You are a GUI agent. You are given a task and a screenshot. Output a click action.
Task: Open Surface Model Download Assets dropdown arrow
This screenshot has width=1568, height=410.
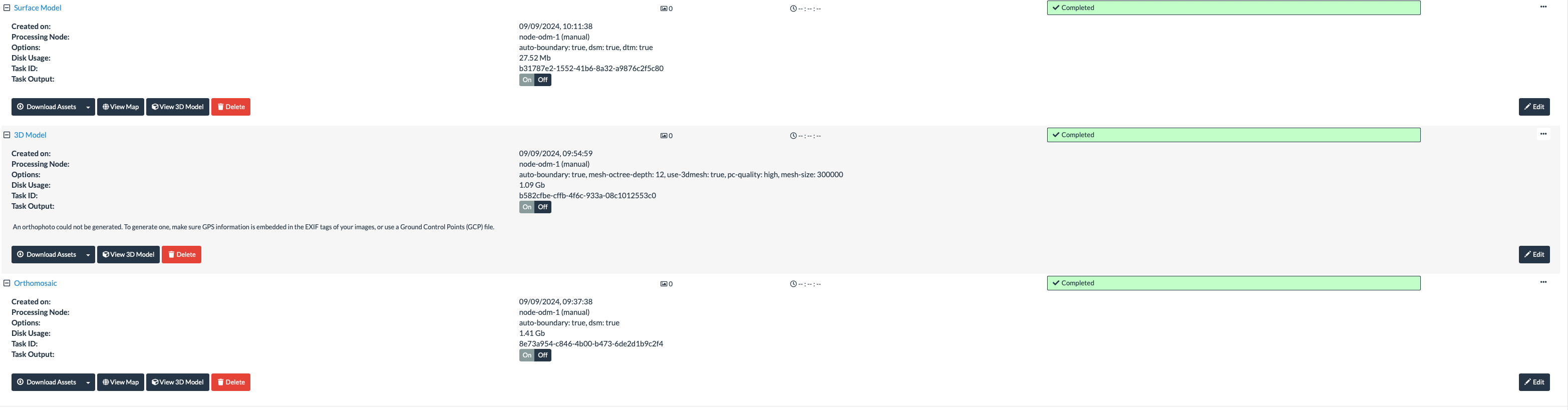[x=88, y=107]
